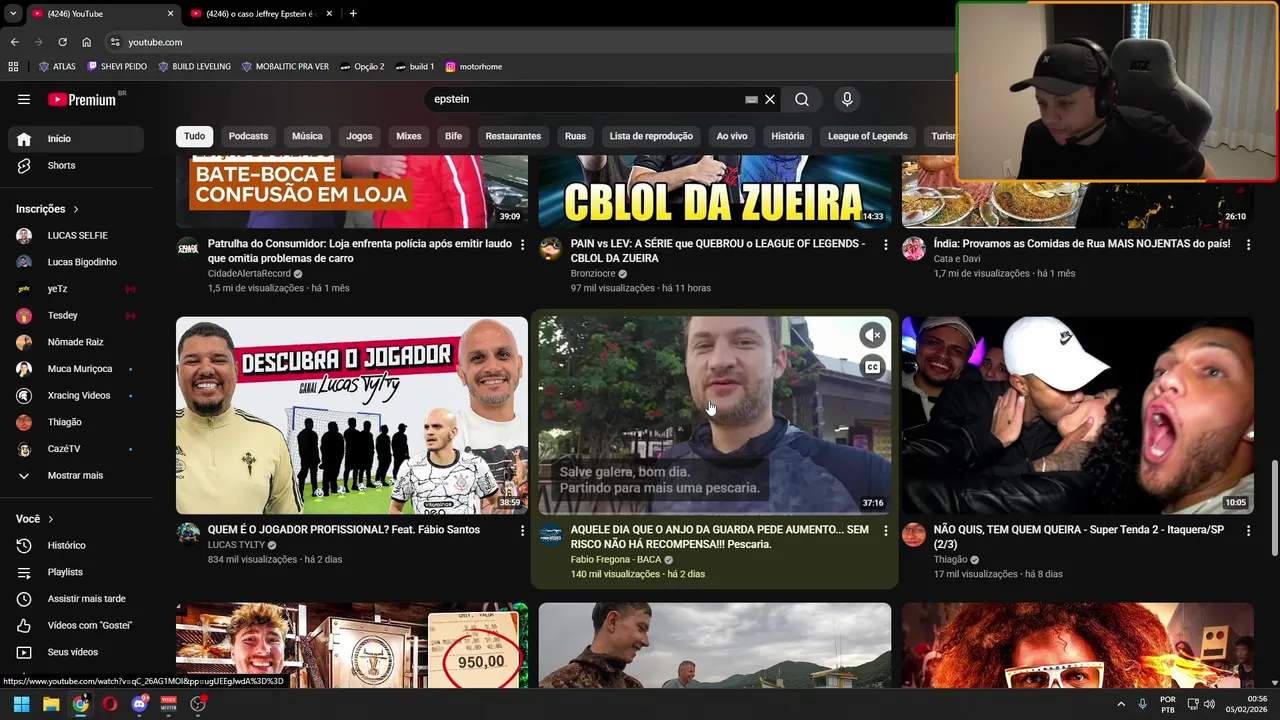Expand the Você section chevron
This screenshot has height=720, width=1280.
pos(51,519)
